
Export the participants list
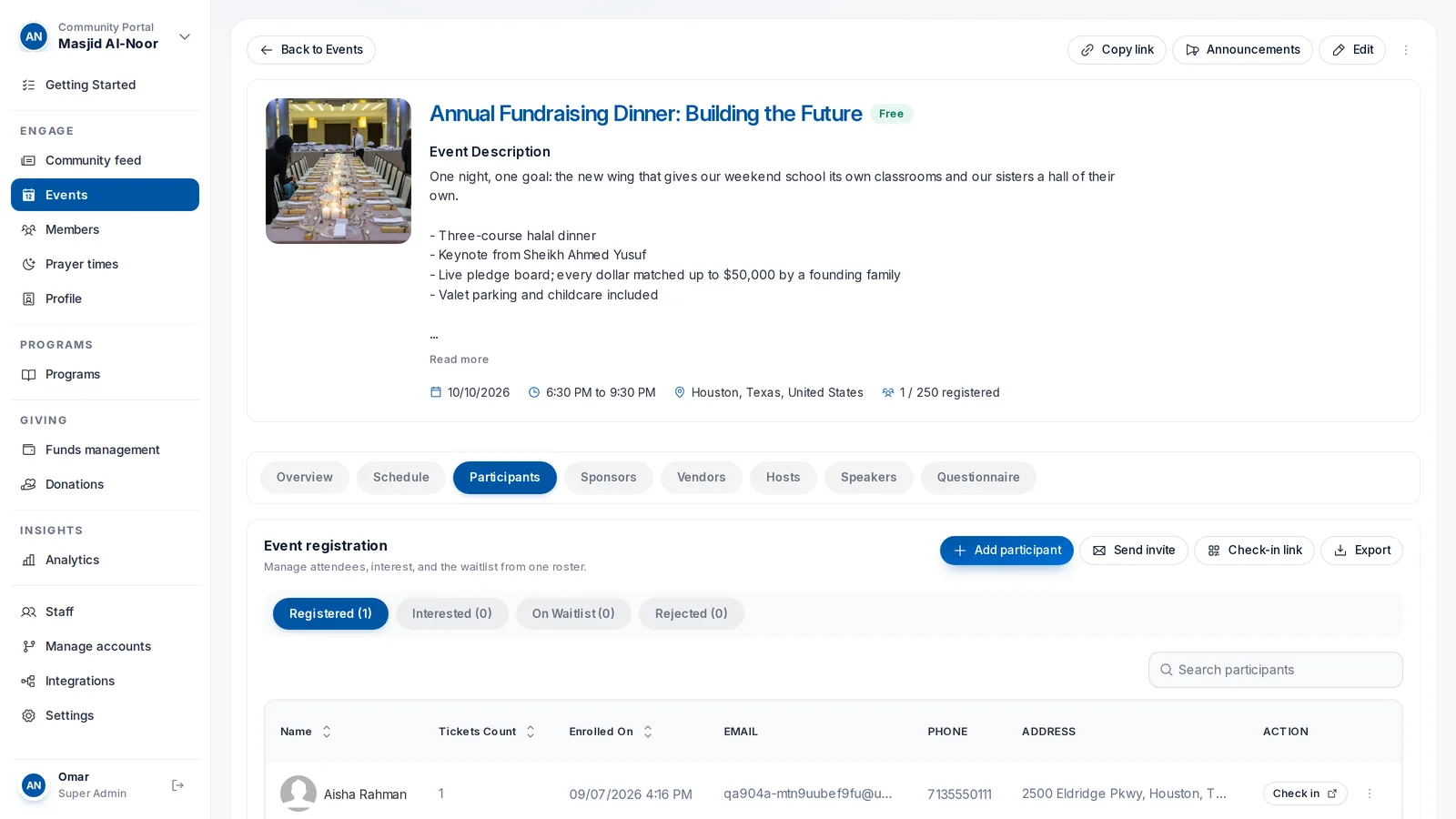(x=1362, y=551)
